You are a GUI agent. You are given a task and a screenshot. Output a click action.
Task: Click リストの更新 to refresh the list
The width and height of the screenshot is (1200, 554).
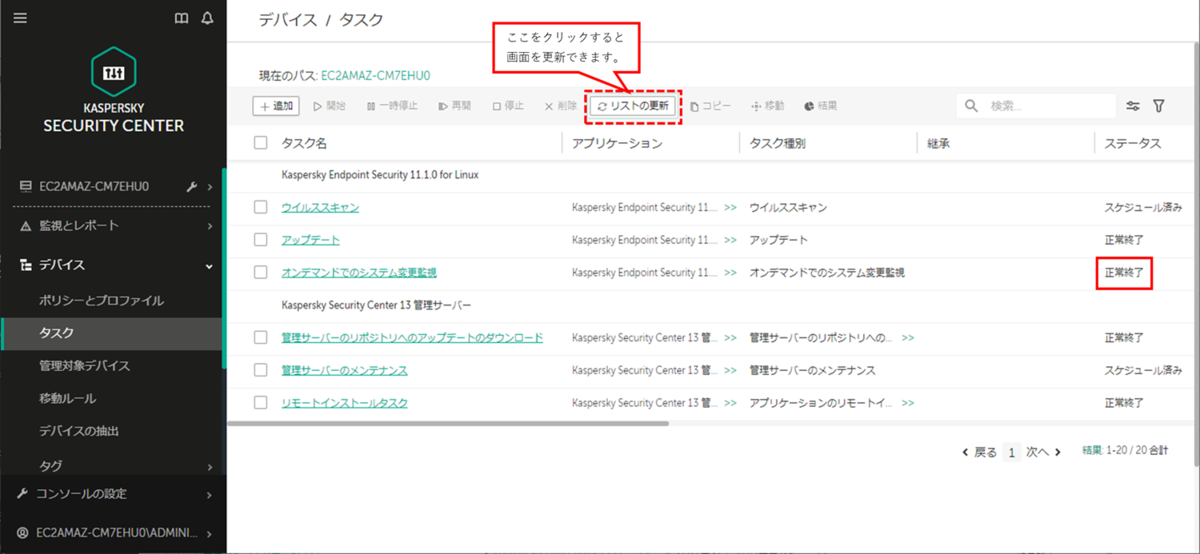634,105
